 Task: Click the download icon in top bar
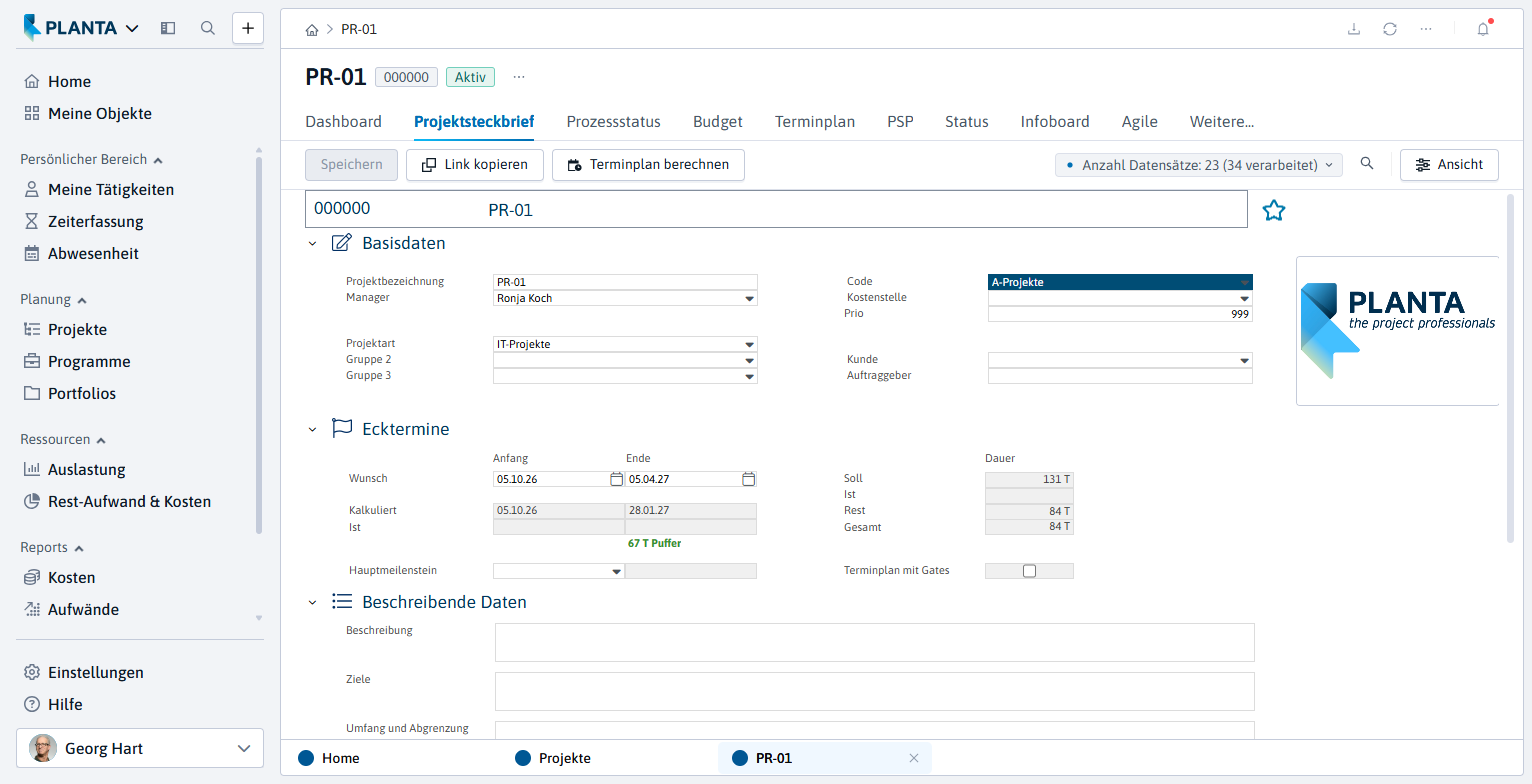coord(1354,29)
